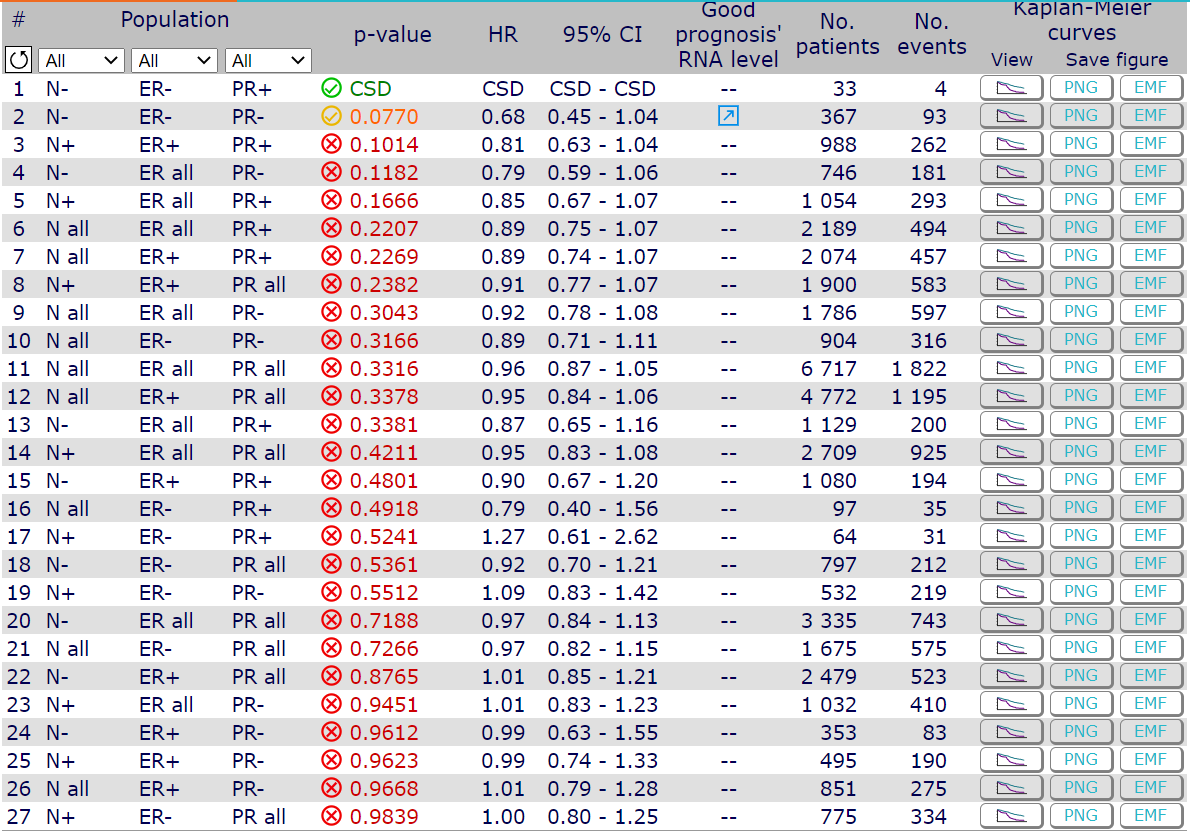
Task: Select CI 0.61 - 2.62 in row 17
Action: click(603, 537)
